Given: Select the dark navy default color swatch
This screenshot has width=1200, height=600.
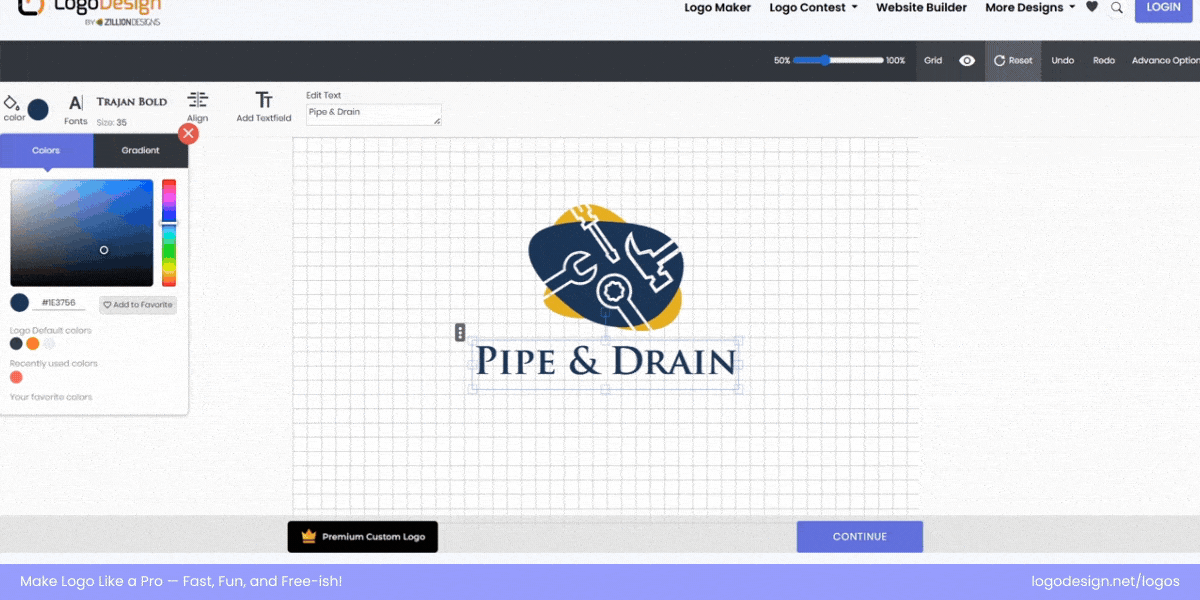Looking at the screenshot, I should coord(16,344).
